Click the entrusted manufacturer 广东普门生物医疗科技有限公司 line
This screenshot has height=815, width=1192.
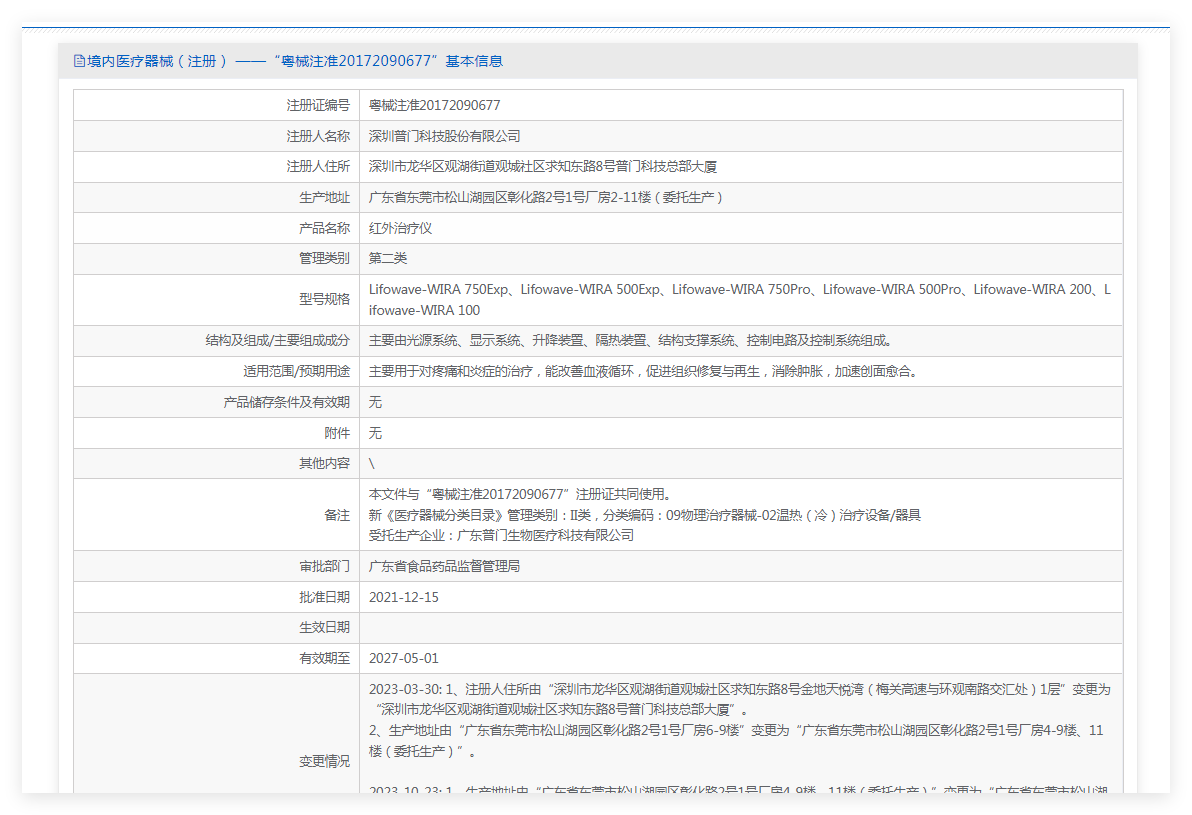501,535
